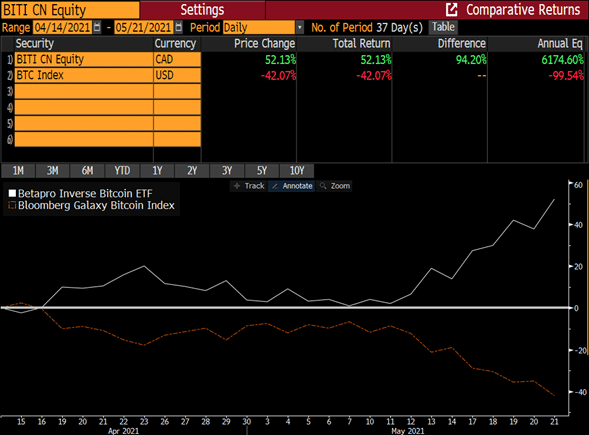Open the Settings tab
The height and width of the screenshot is (435, 589).
click(202, 10)
